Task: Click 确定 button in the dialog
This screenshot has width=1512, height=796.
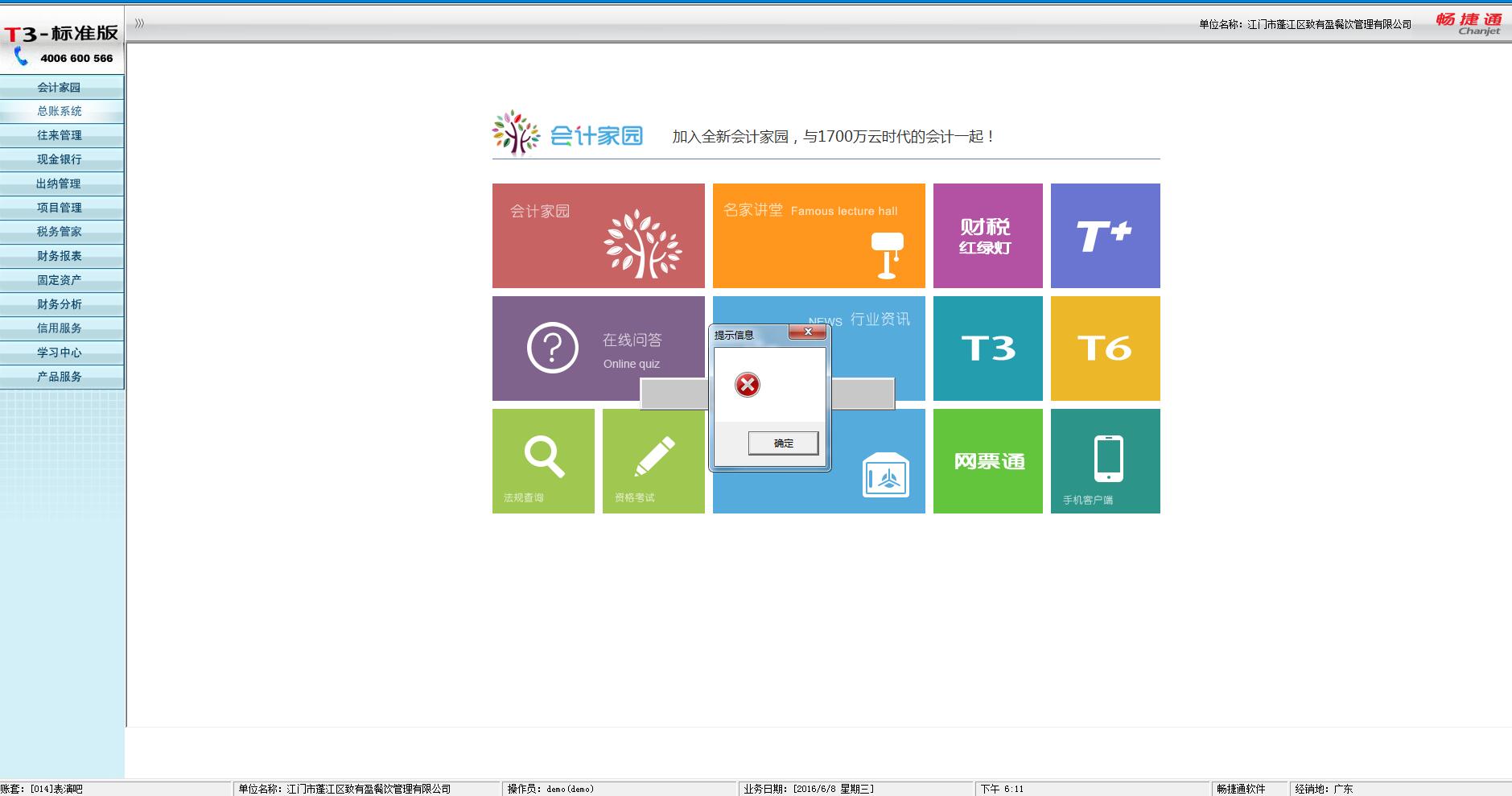Action: point(783,443)
